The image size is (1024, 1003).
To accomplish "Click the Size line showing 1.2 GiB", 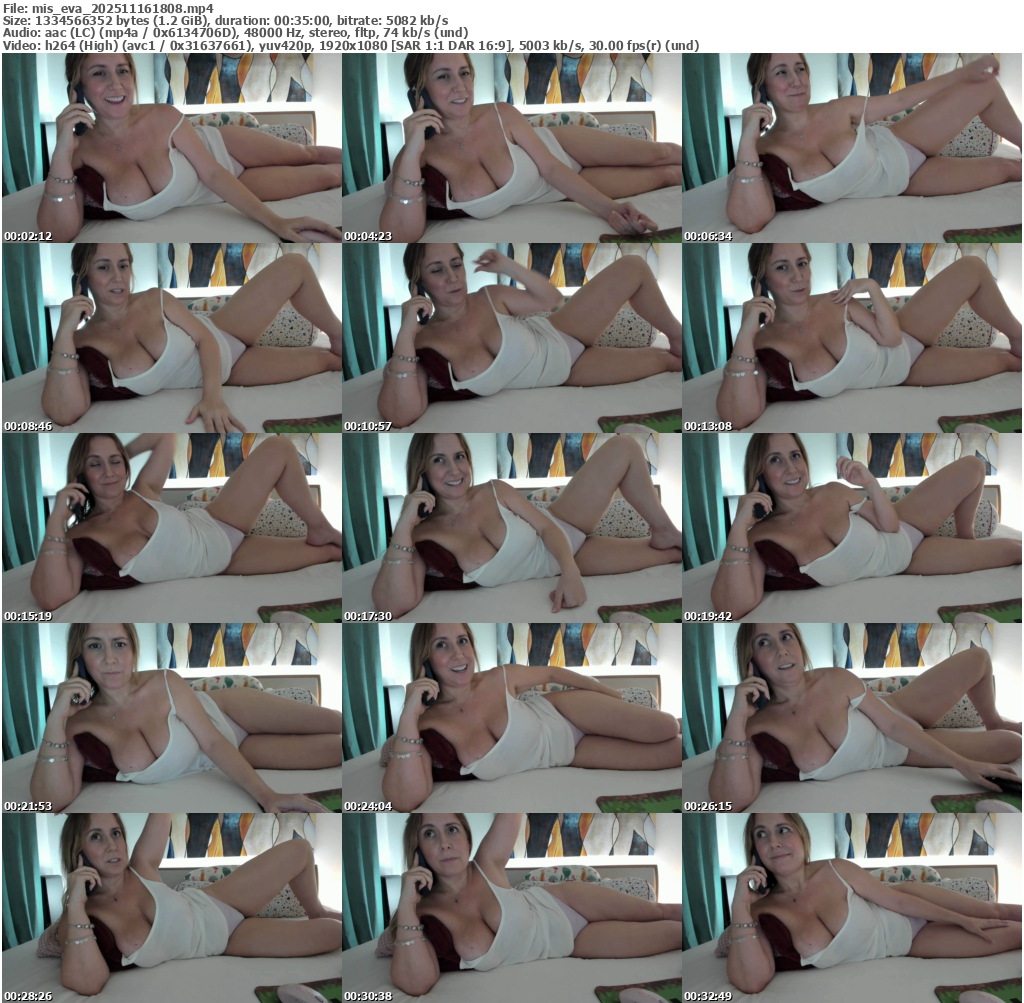I will click(x=225, y=20).
